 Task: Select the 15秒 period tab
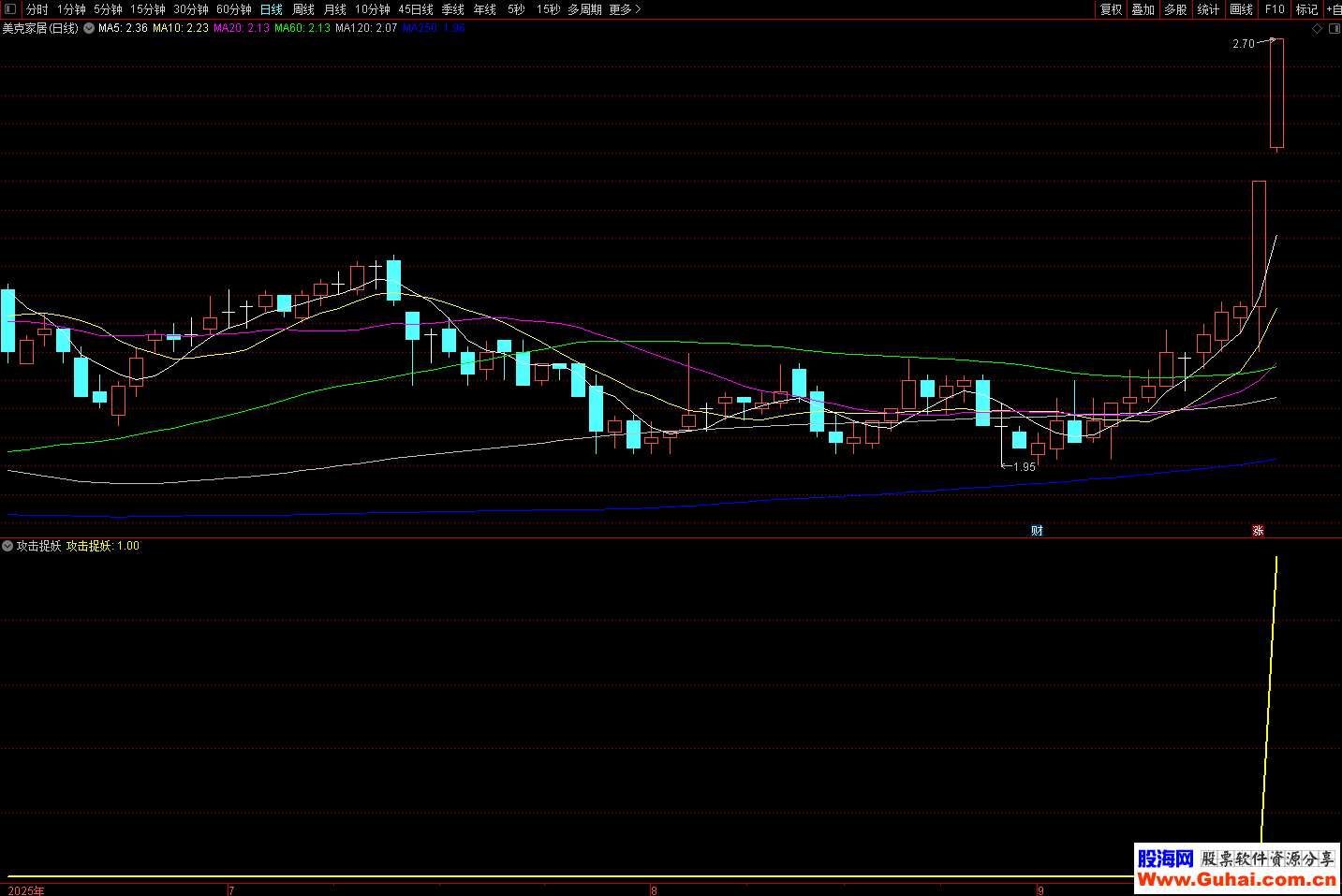[x=549, y=9]
